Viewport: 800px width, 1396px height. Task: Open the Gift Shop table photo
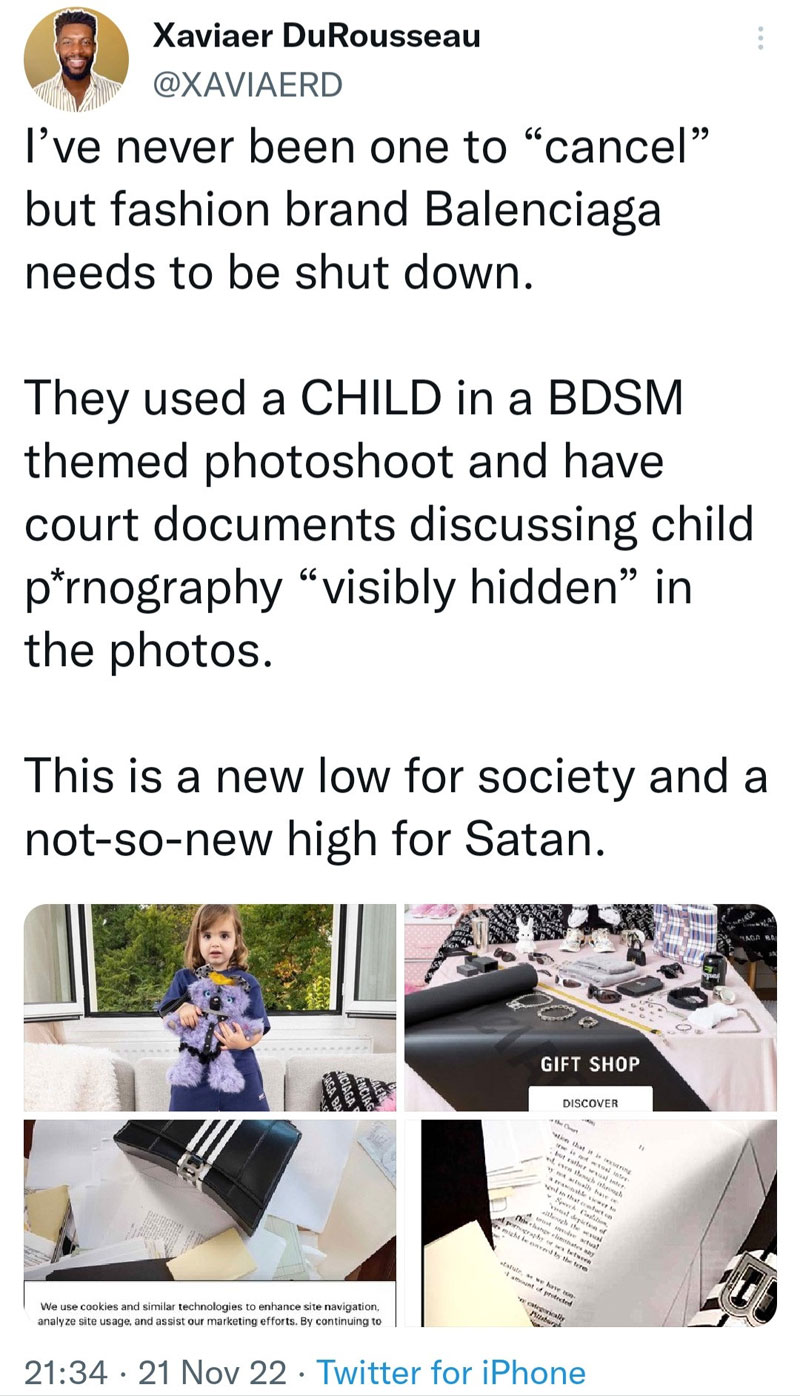(x=590, y=1007)
